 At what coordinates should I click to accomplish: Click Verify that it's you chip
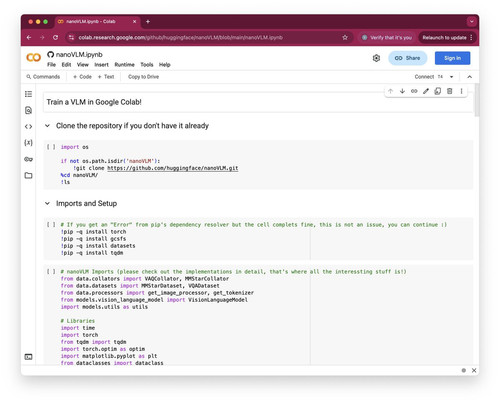tap(387, 37)
